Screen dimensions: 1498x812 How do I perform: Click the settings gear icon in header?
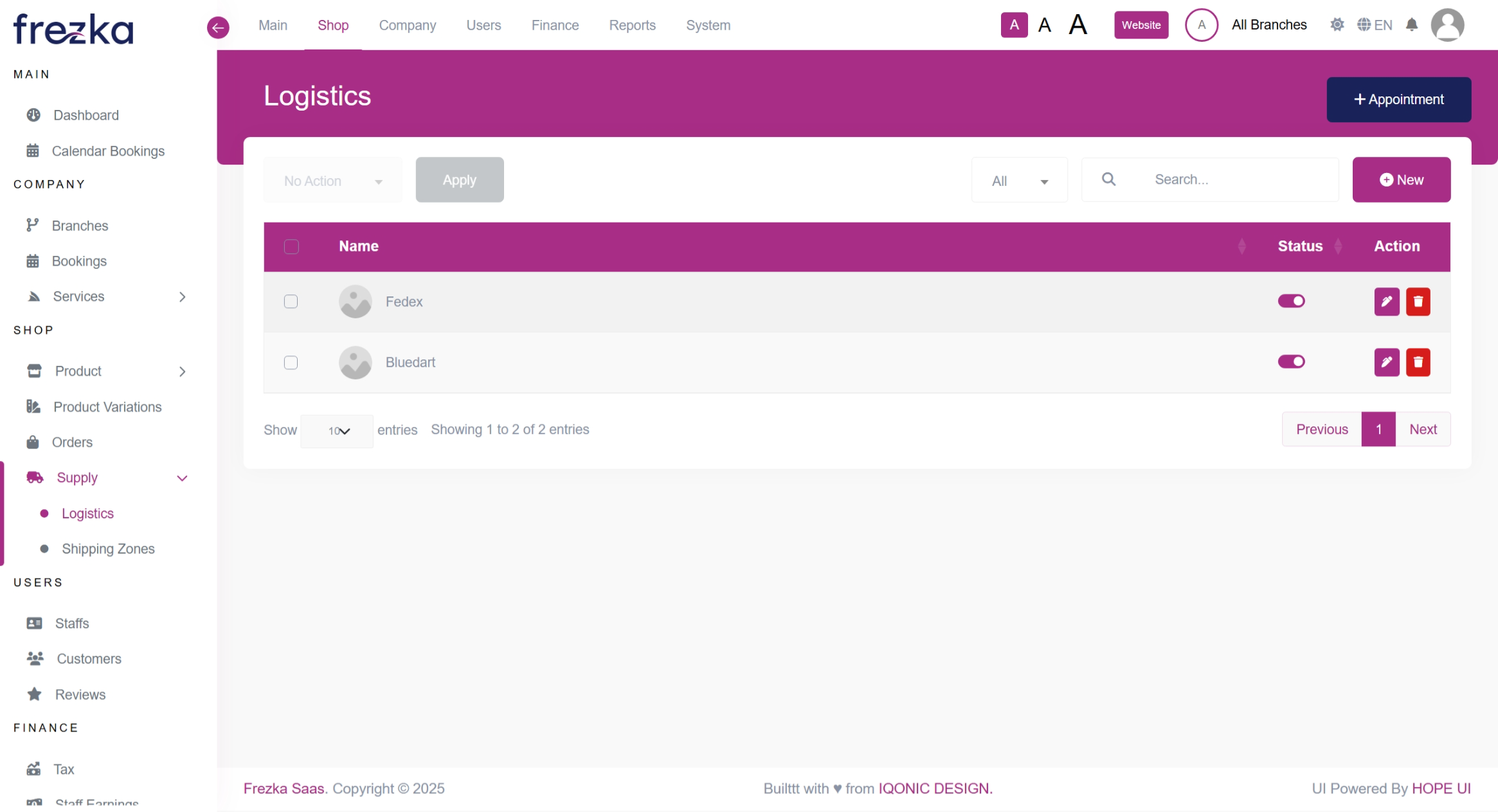(1337, 25)
